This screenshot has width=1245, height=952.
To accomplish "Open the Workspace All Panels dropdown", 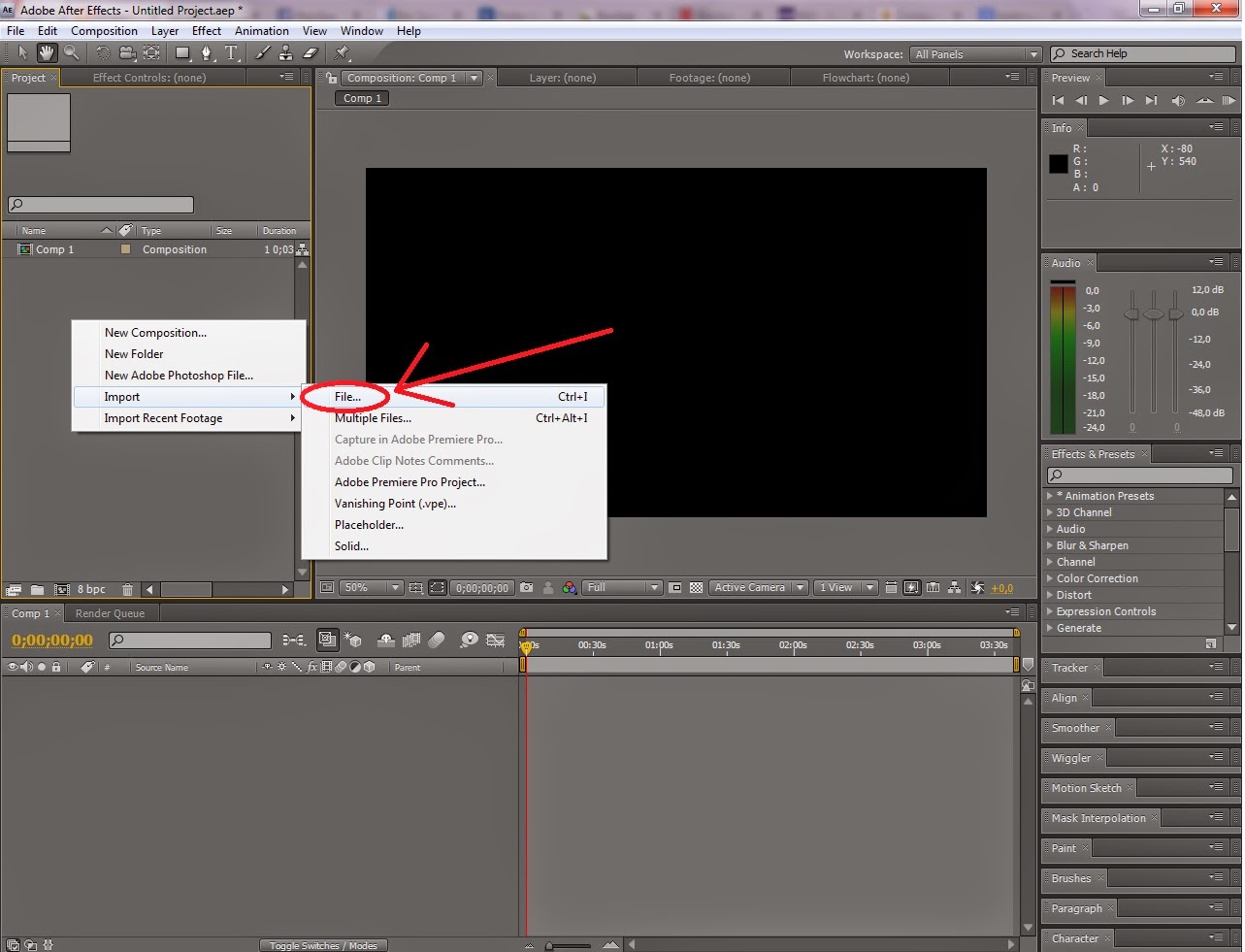I will [975, 54].
